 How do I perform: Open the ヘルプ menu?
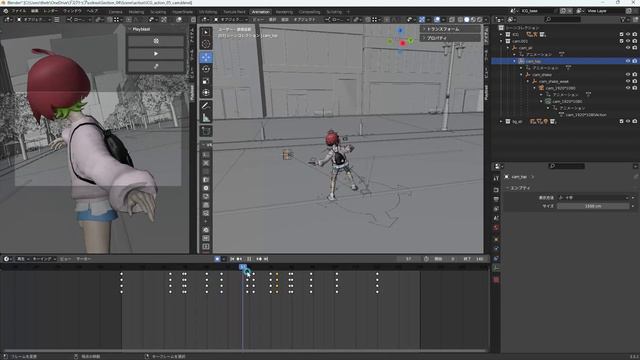92,11
